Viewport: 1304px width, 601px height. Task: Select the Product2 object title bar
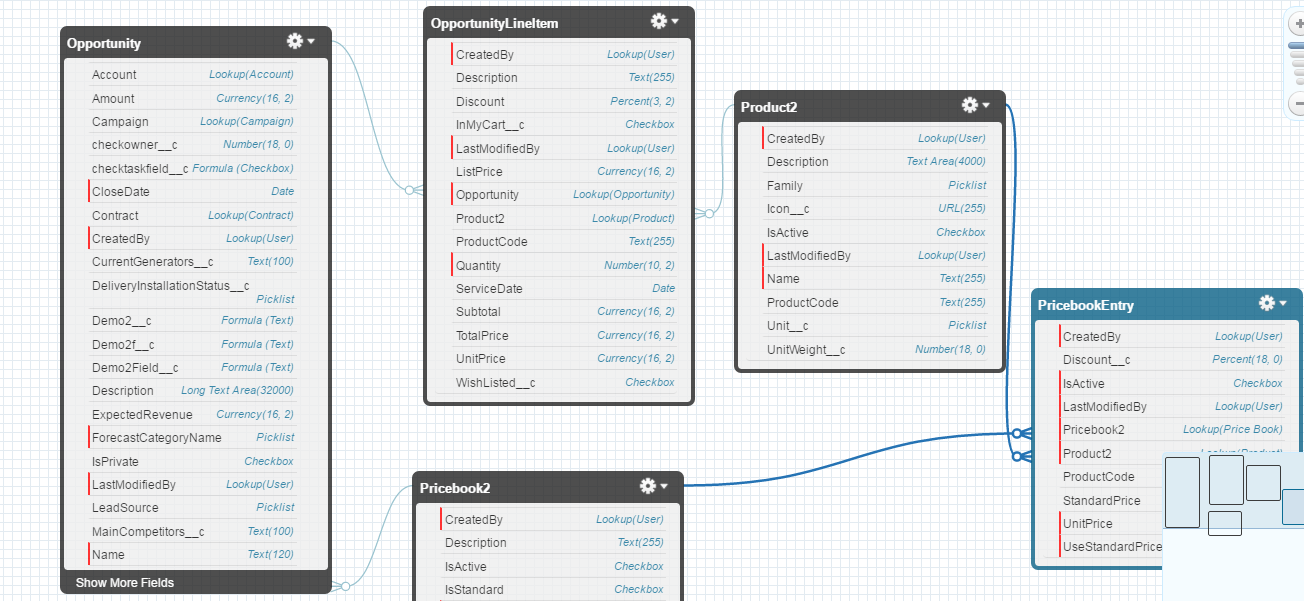point(870,106)
